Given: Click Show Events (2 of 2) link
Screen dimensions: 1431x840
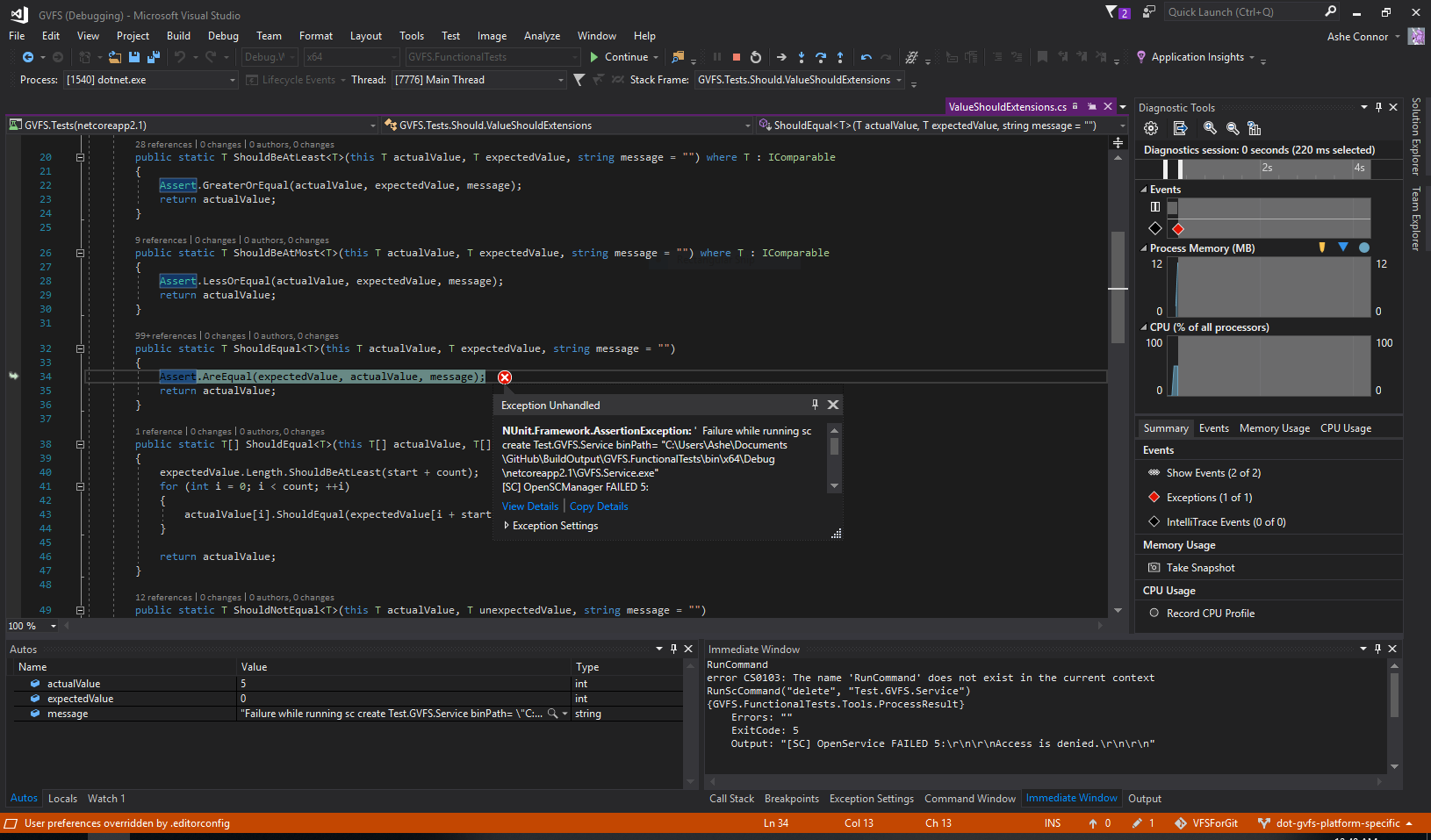Looking at the screenshot, I should 1213,473.
